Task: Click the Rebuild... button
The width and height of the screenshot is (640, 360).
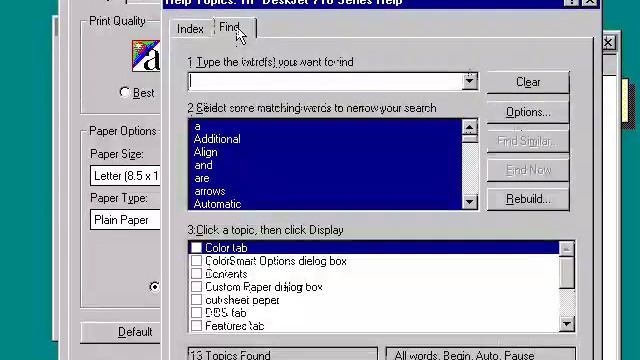Action: (x=528, y=199)
